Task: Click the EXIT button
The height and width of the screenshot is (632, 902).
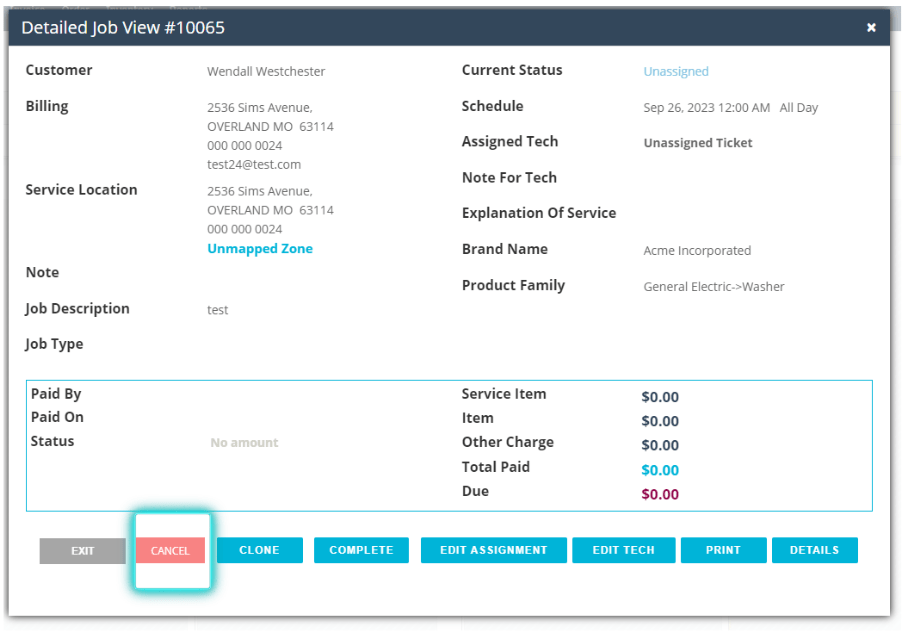Action: pos(82,551)
